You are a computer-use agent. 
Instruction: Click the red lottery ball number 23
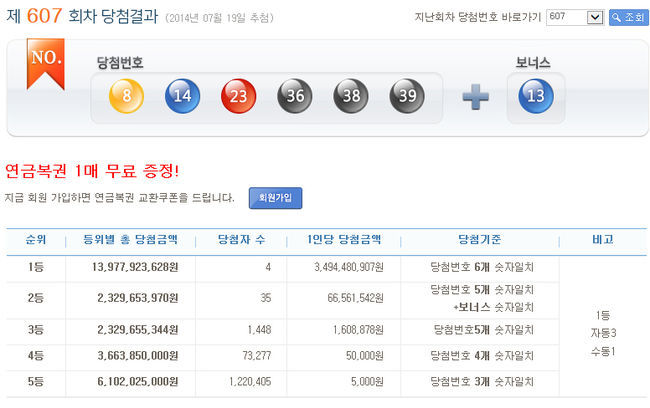pyautogui.click(x=239, y=97)
